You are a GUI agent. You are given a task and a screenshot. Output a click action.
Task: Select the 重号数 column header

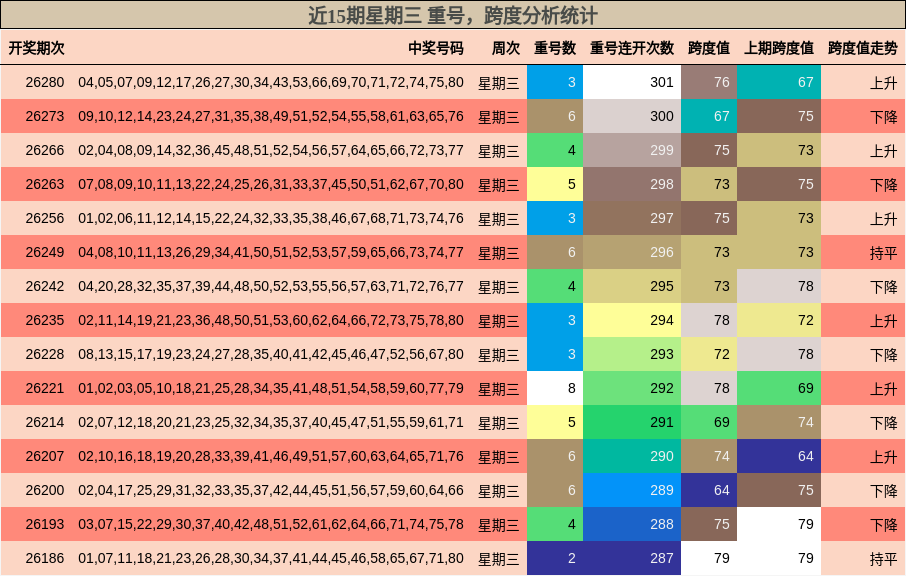pyautogui.click(x=555, y=48)
